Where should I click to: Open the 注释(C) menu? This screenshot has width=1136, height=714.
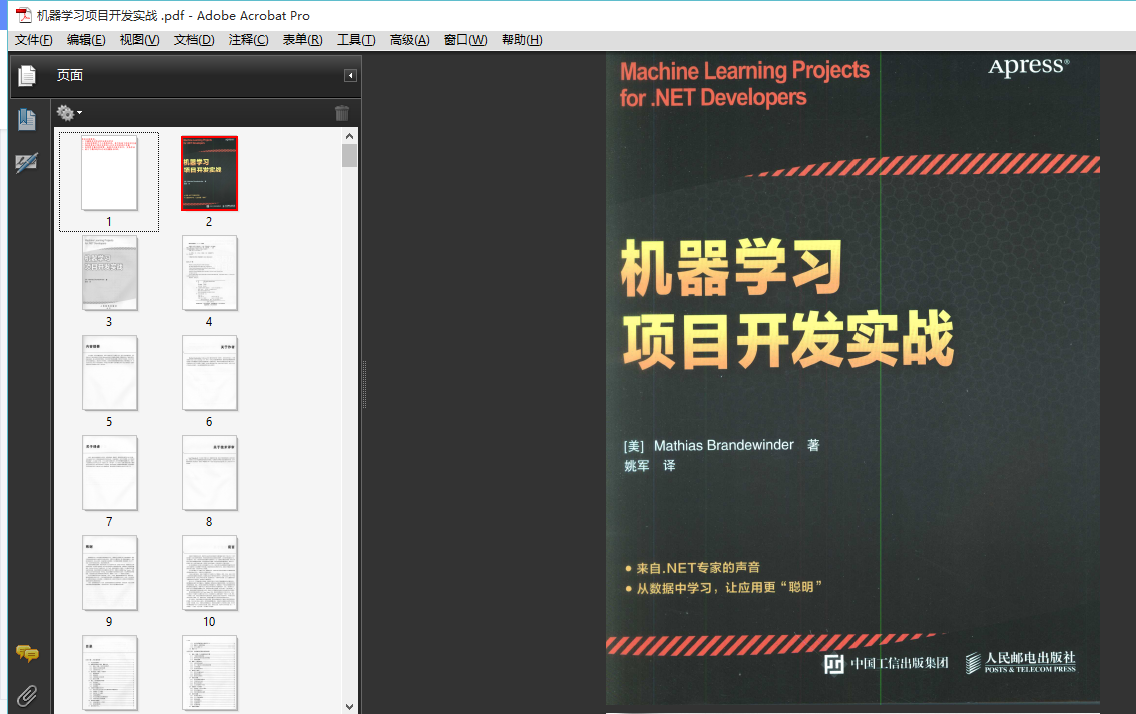[248, 40]
